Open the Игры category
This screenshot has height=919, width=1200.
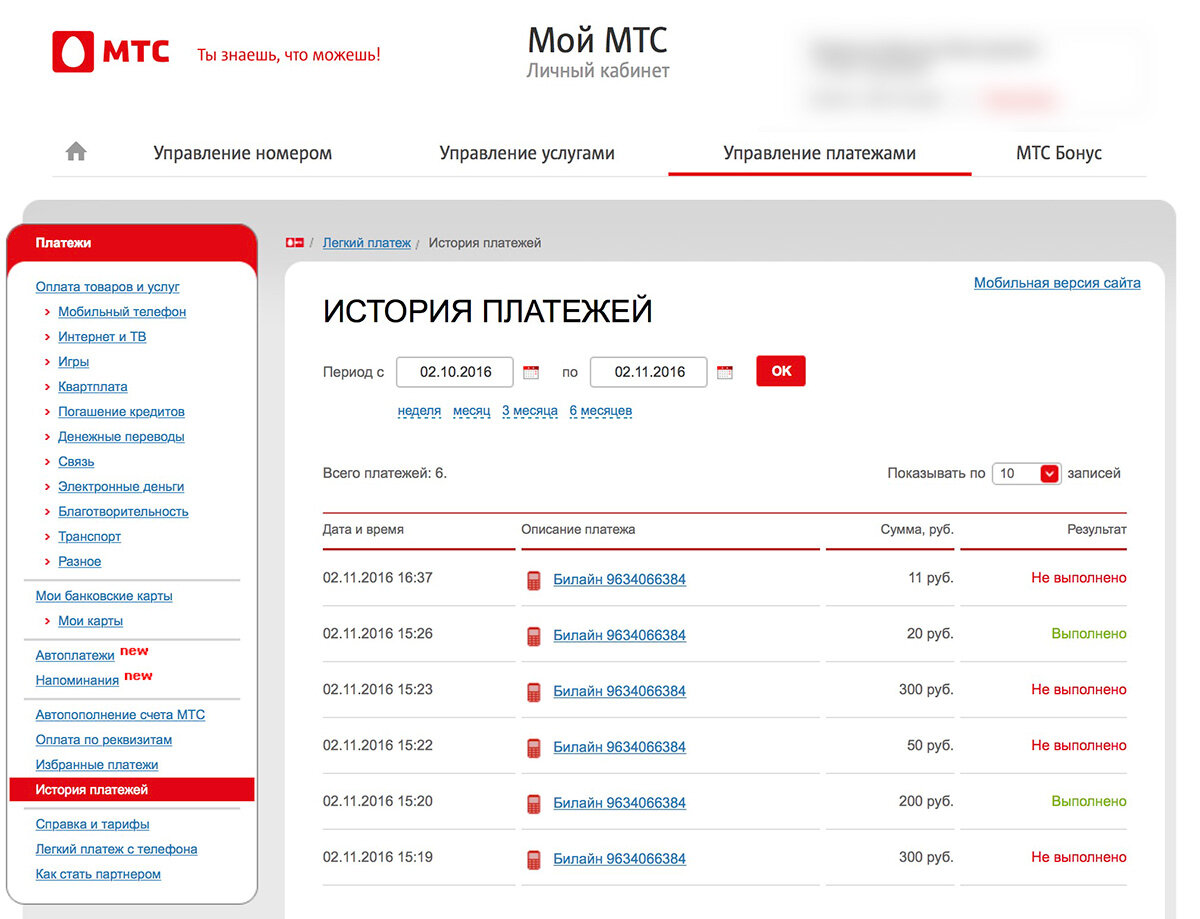click(74, 362)
